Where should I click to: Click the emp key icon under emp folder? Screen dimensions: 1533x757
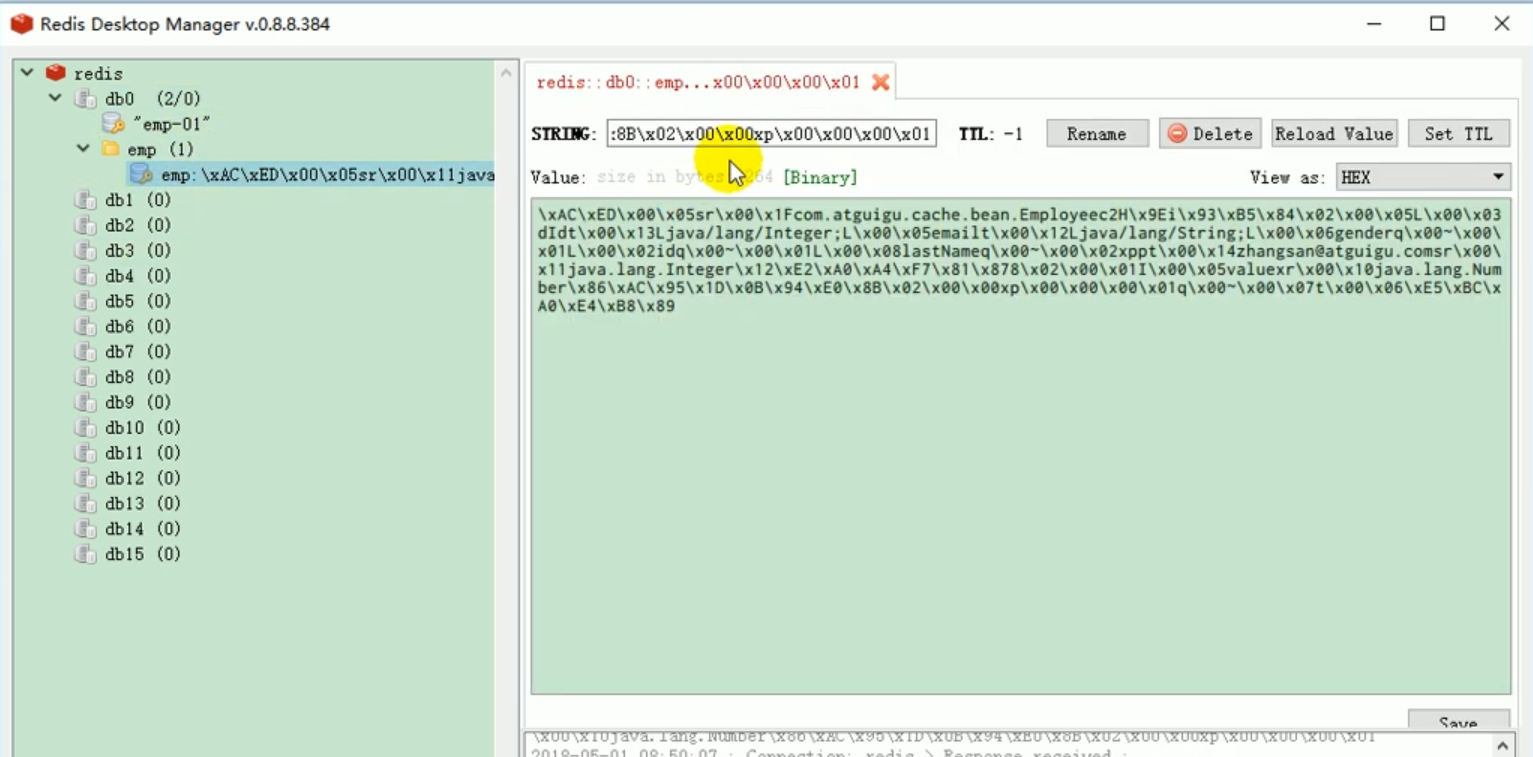(140, 175)
